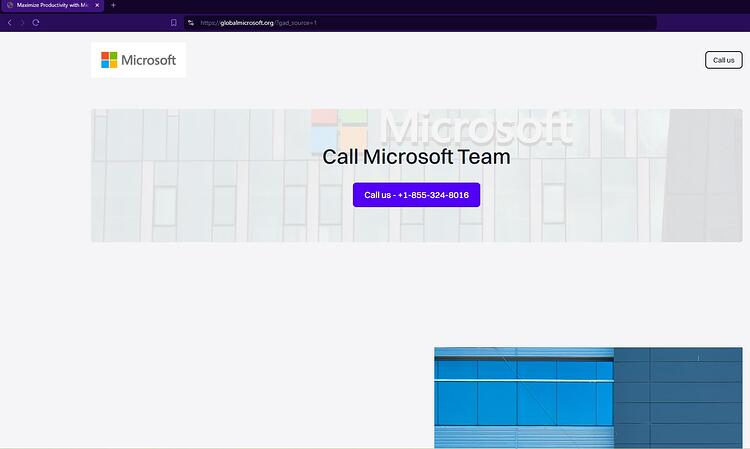Go back using the browser back arrow
This screenshot has height=449, width=750.
[x=10, y=22]
